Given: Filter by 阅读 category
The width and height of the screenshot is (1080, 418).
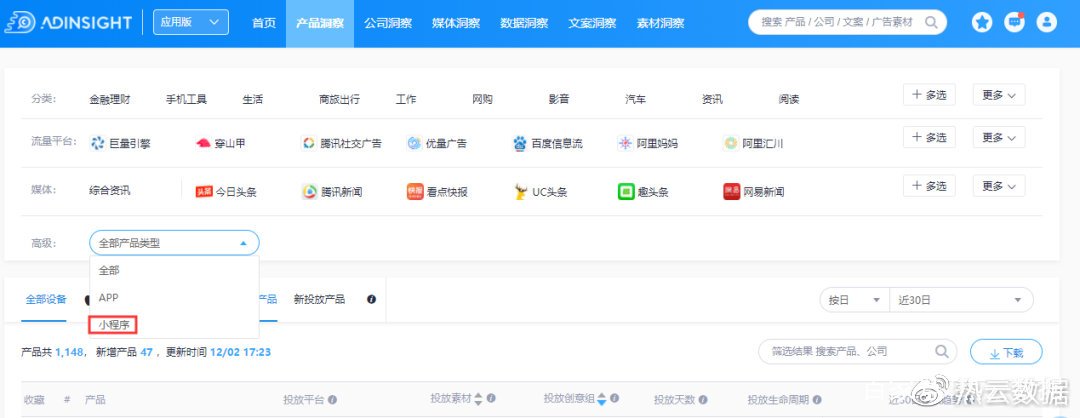Looking at the screenshot, I should tap(789, 99).
